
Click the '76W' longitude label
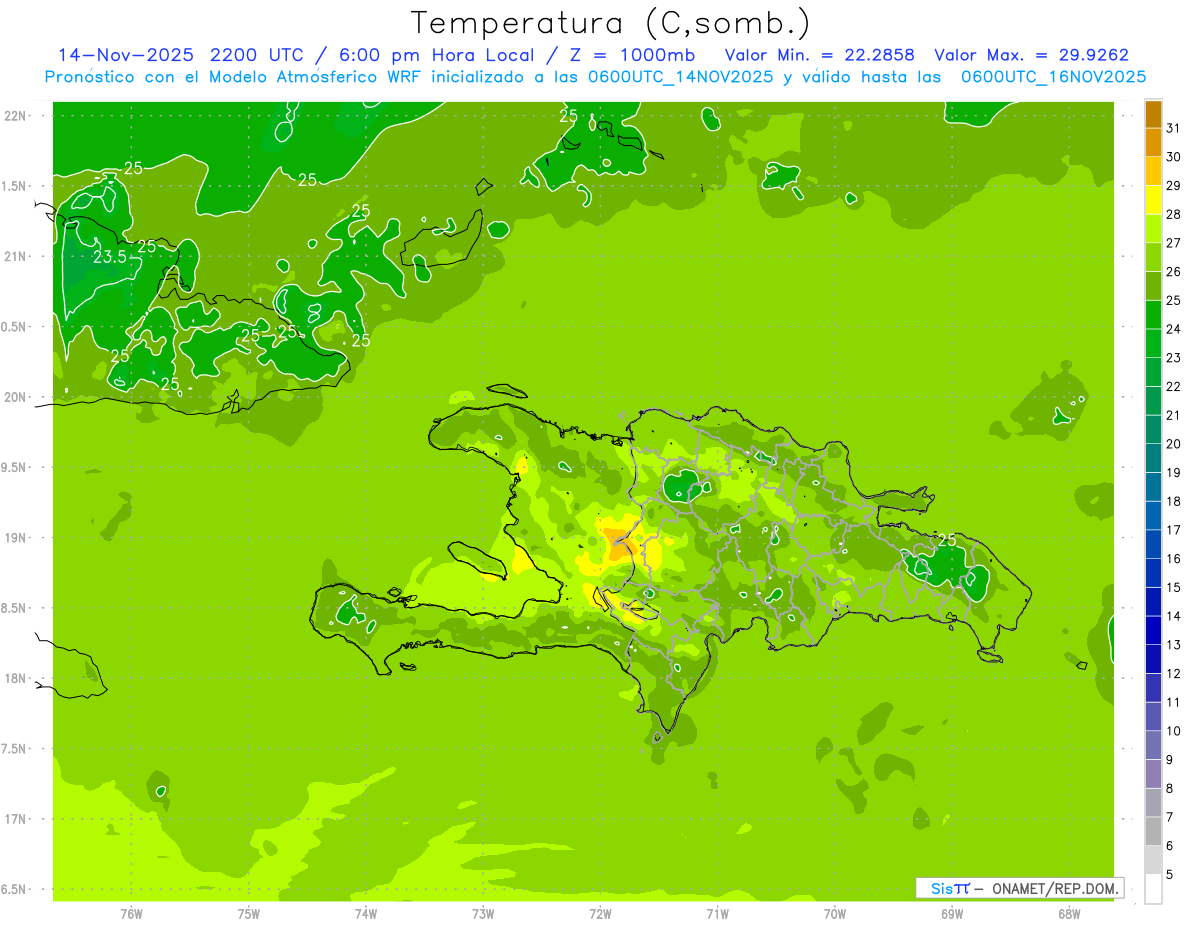point(131,914)
